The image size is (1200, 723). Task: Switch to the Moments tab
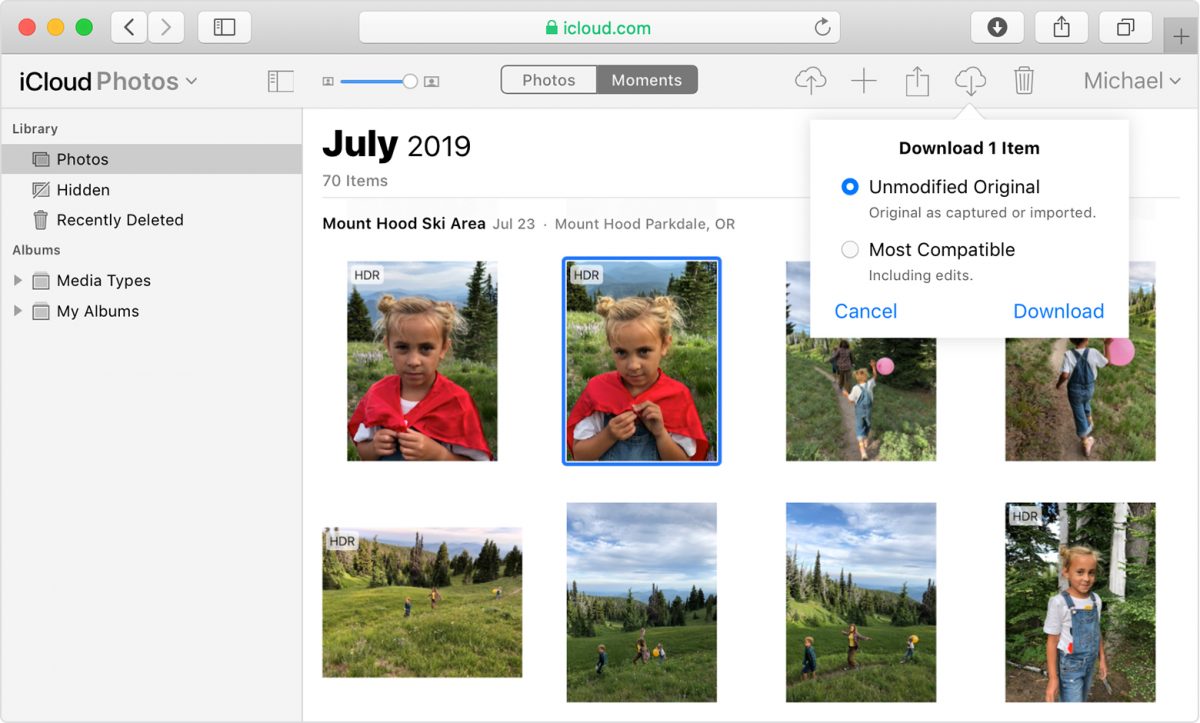646,80
